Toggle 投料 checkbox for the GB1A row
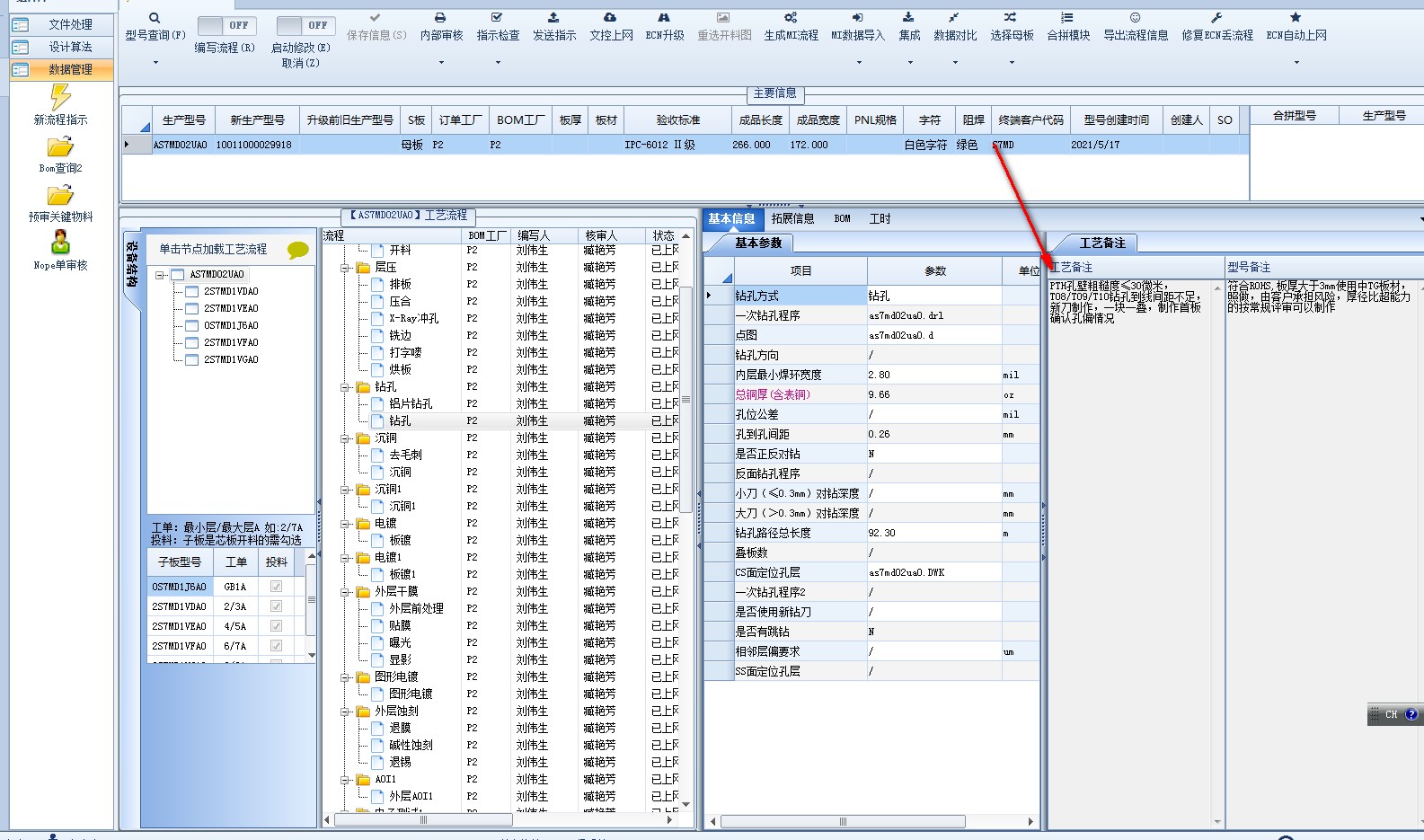Screen dimensions: 1424x840 coord(276,587)
